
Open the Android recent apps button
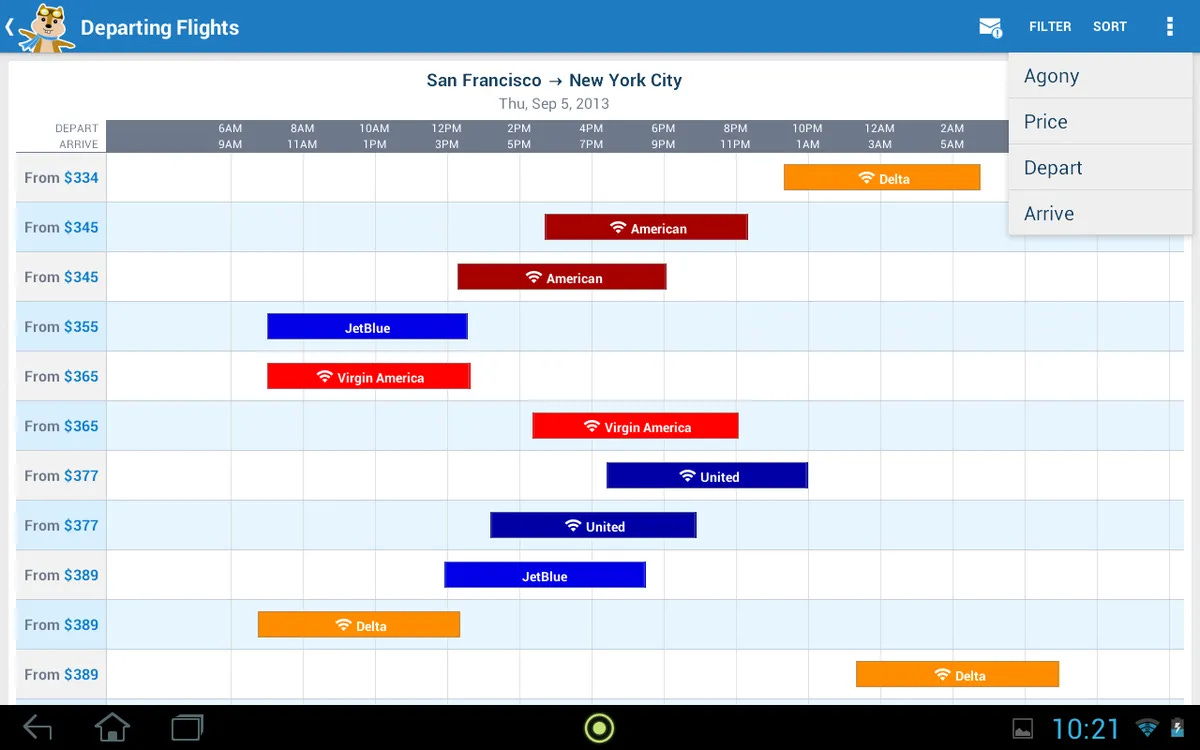(x=187, y=727)
